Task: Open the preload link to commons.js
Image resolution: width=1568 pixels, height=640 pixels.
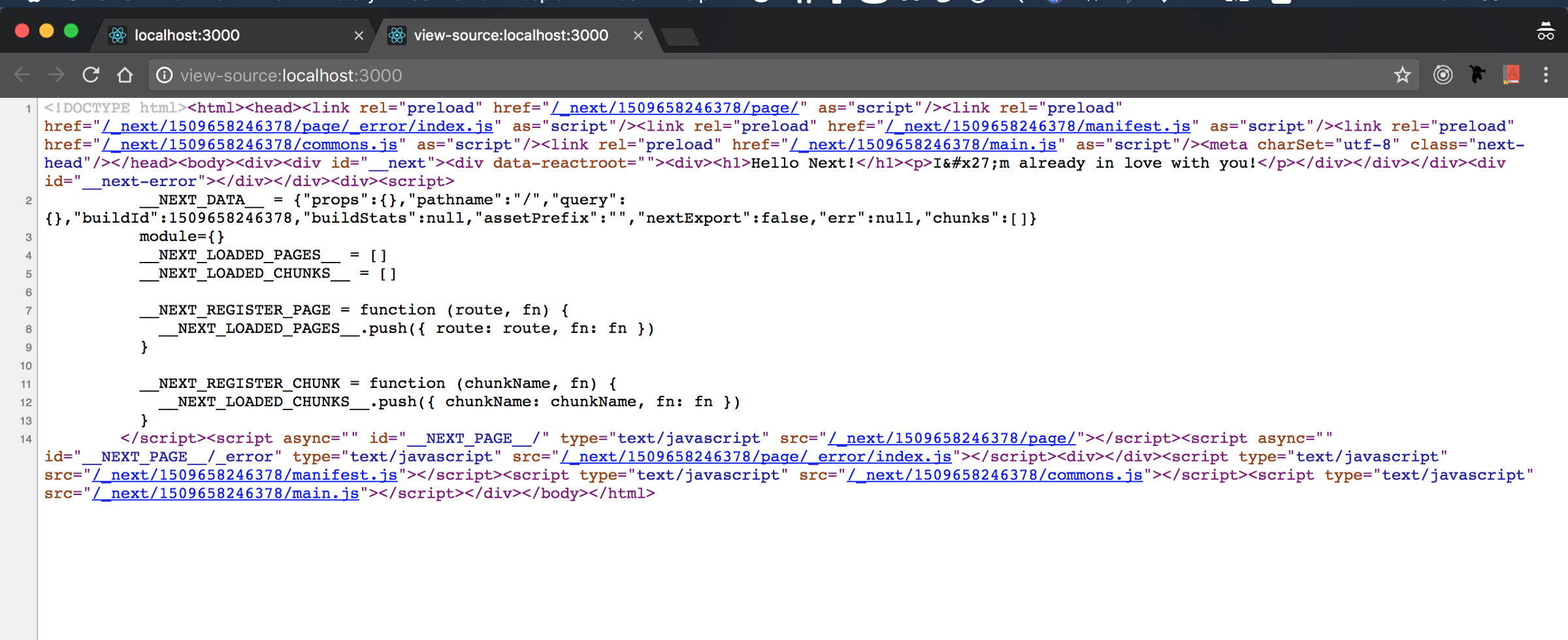Action: coord(250,144)
